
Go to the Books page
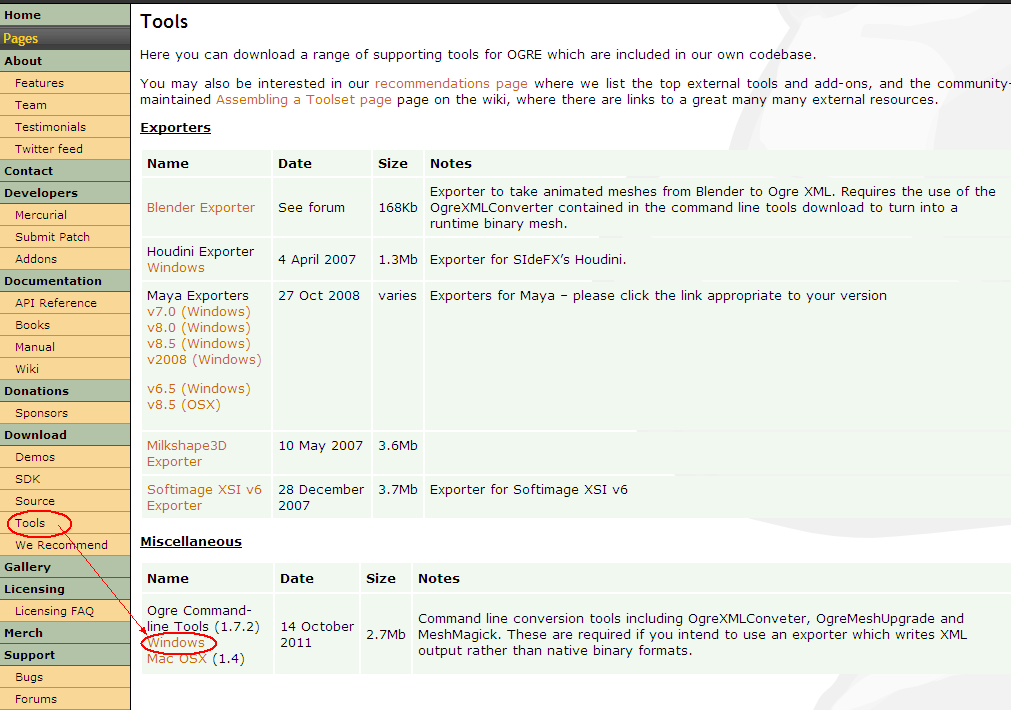pos(64,324)
